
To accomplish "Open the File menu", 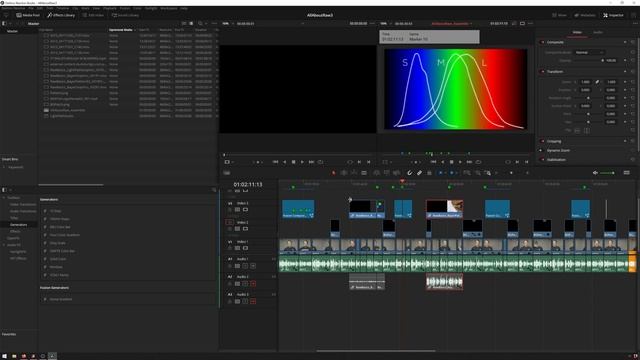I will coord(31,8).
